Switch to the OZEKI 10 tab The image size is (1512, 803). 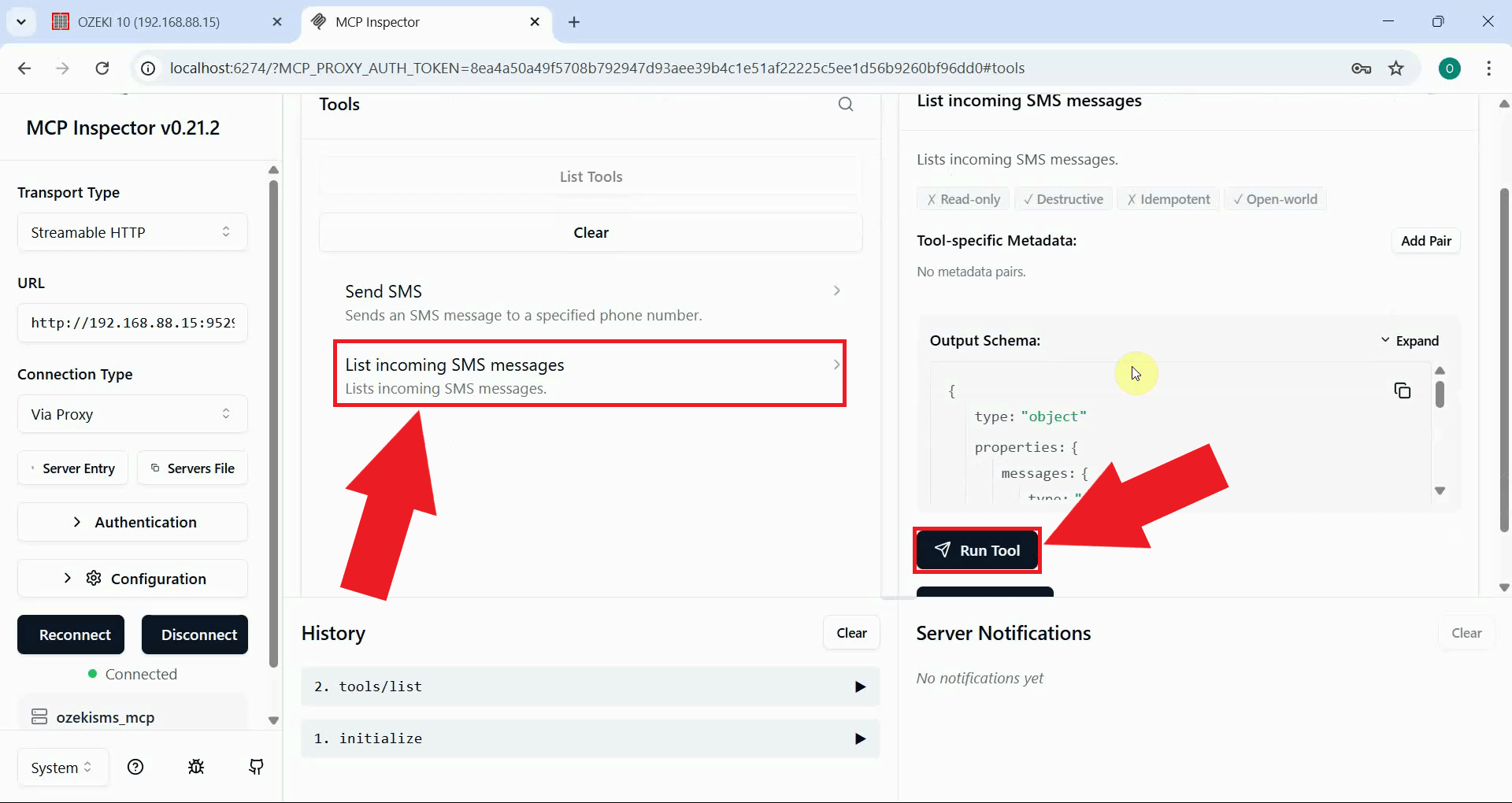150,21
